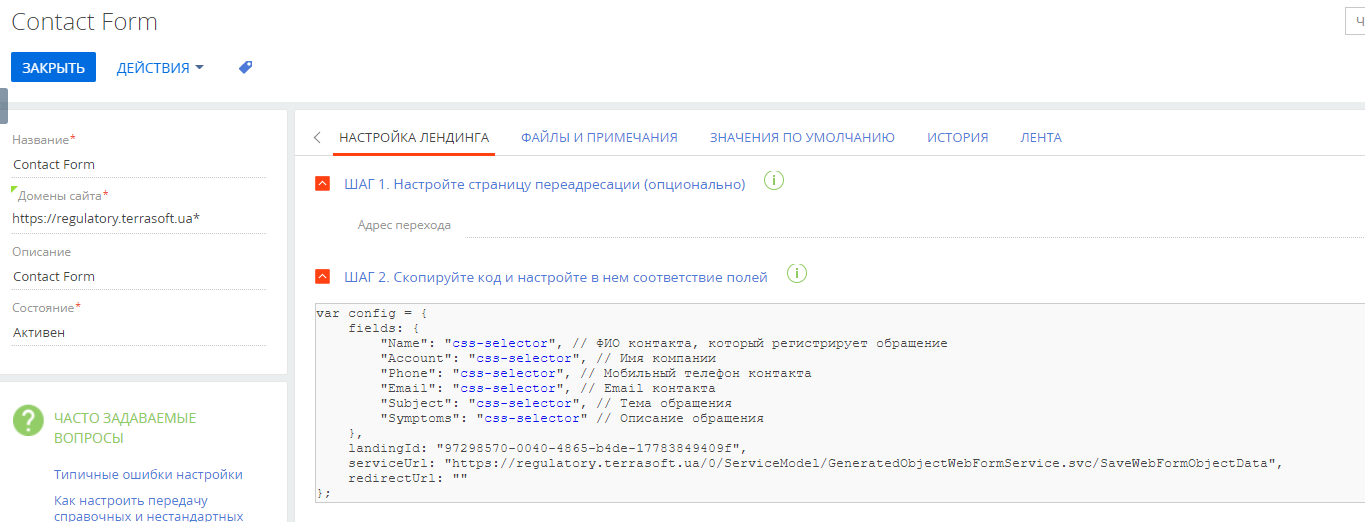Image resolution: width=1365 pixels, height=522 pixels.
Task: Click the Описание field
Action: (139, 277)
